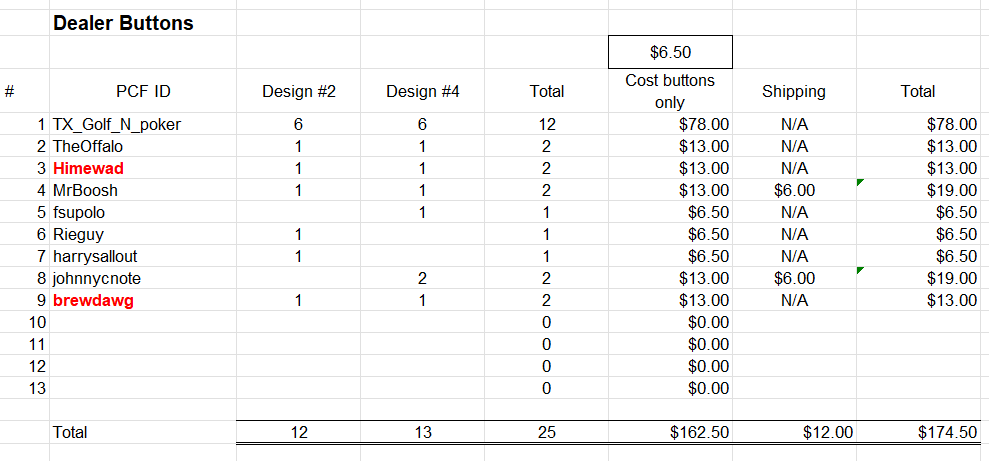Click the total button count 25 cell
Viewport: 989px width, 461px height.
[546, 432]
